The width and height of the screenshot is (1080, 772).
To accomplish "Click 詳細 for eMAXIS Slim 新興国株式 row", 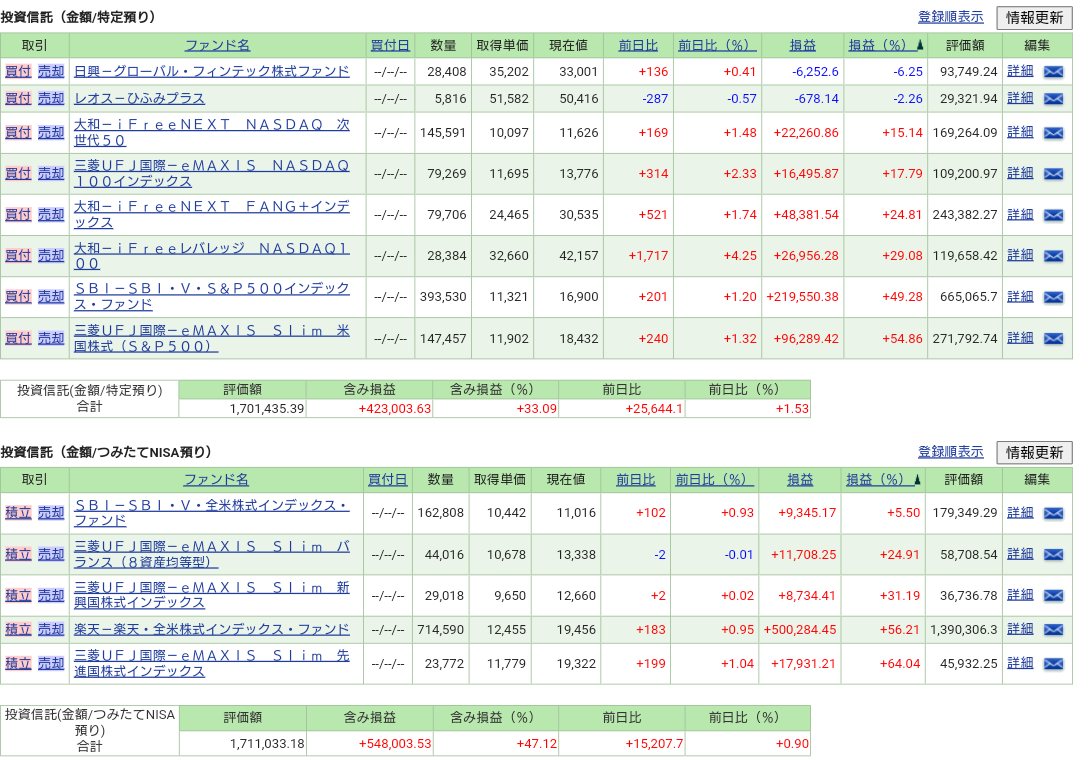I will click(x=1020, y=595).
